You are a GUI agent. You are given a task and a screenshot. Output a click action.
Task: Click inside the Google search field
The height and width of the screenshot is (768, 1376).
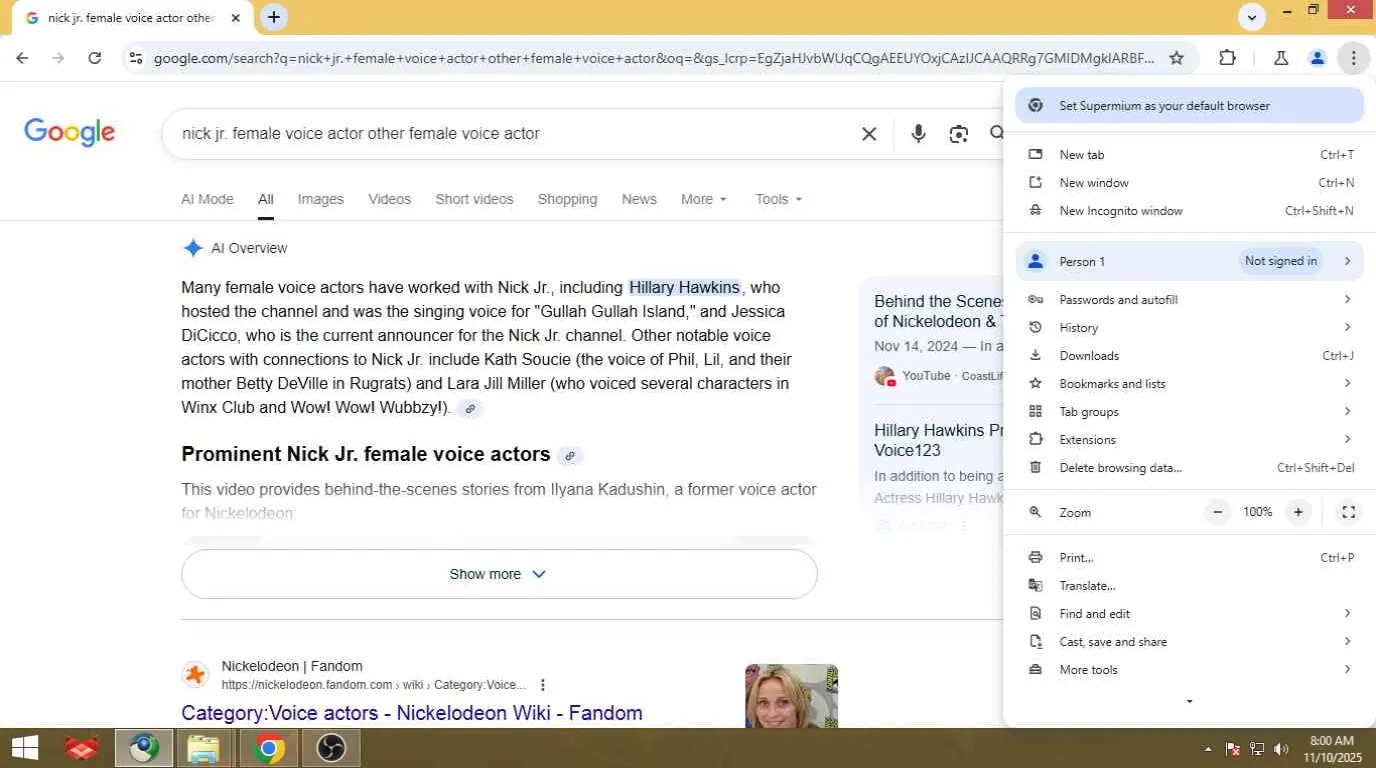(510, 134)
